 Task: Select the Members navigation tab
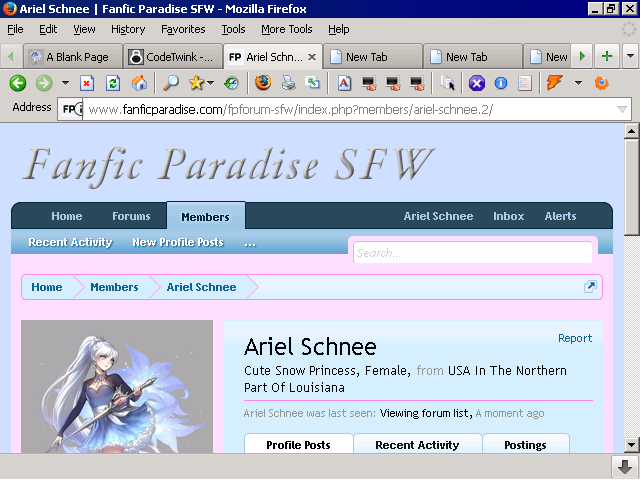click(x=206, y=216)
